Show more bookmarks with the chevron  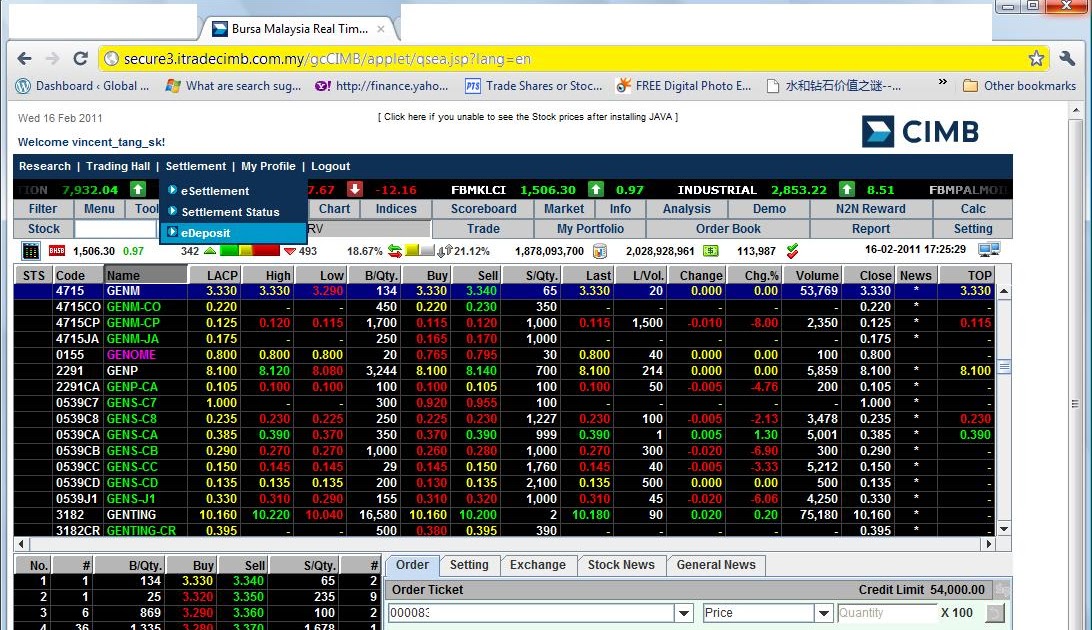pos(942,82)
